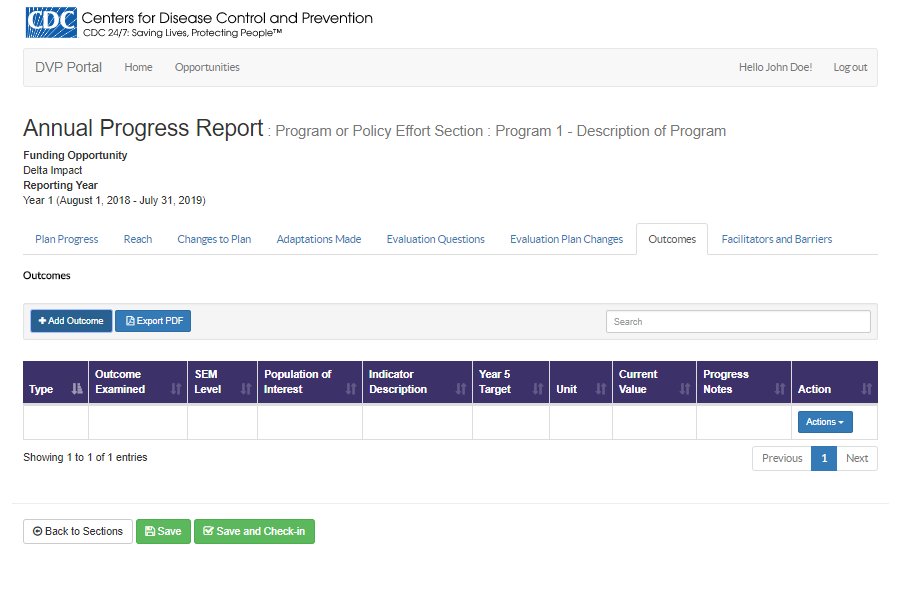The image size is (912, 589).
Task: Sort by Current Value column arrows
Action: pos(685,389)
